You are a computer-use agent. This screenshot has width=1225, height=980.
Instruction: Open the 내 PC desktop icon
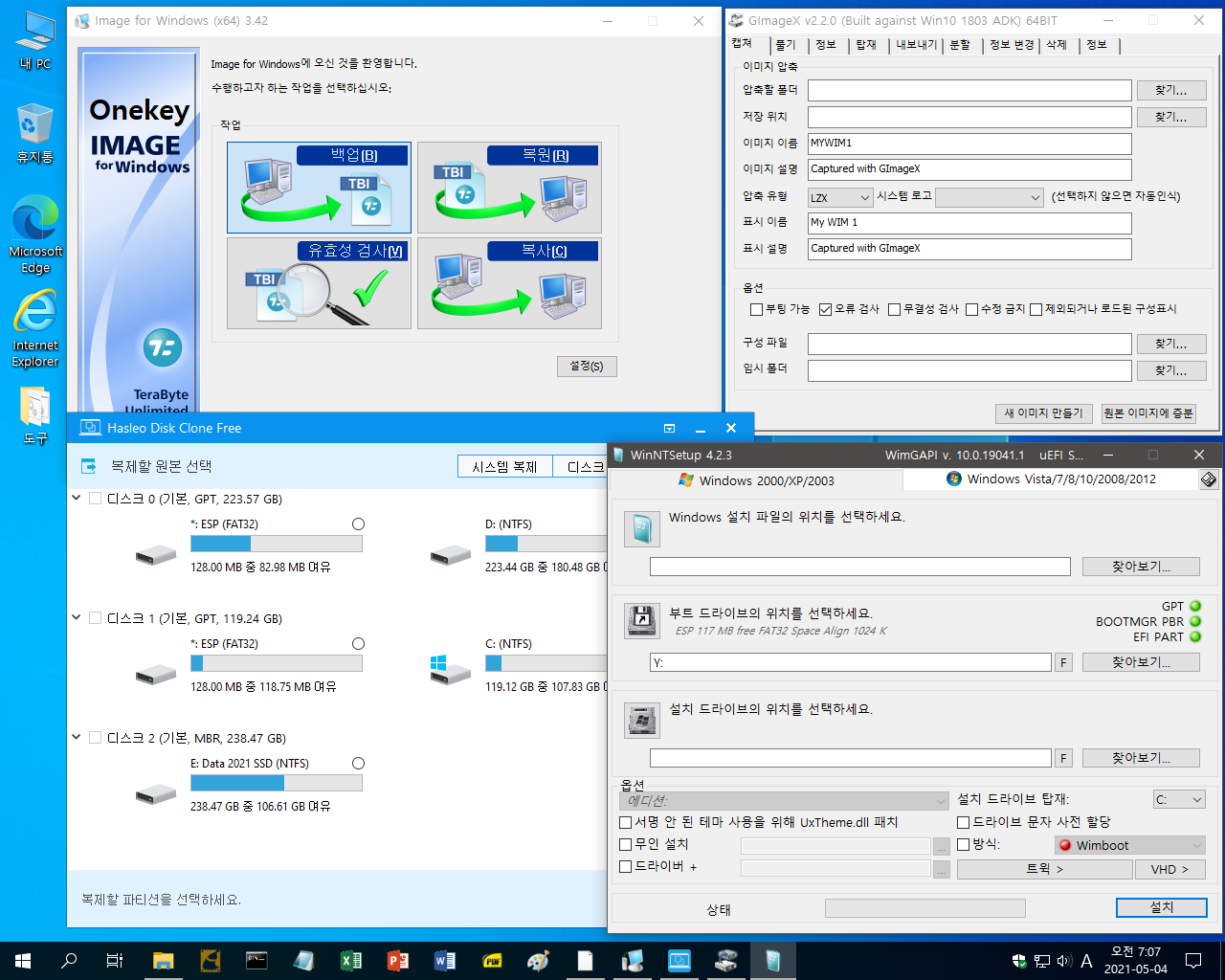pos(35,42)
